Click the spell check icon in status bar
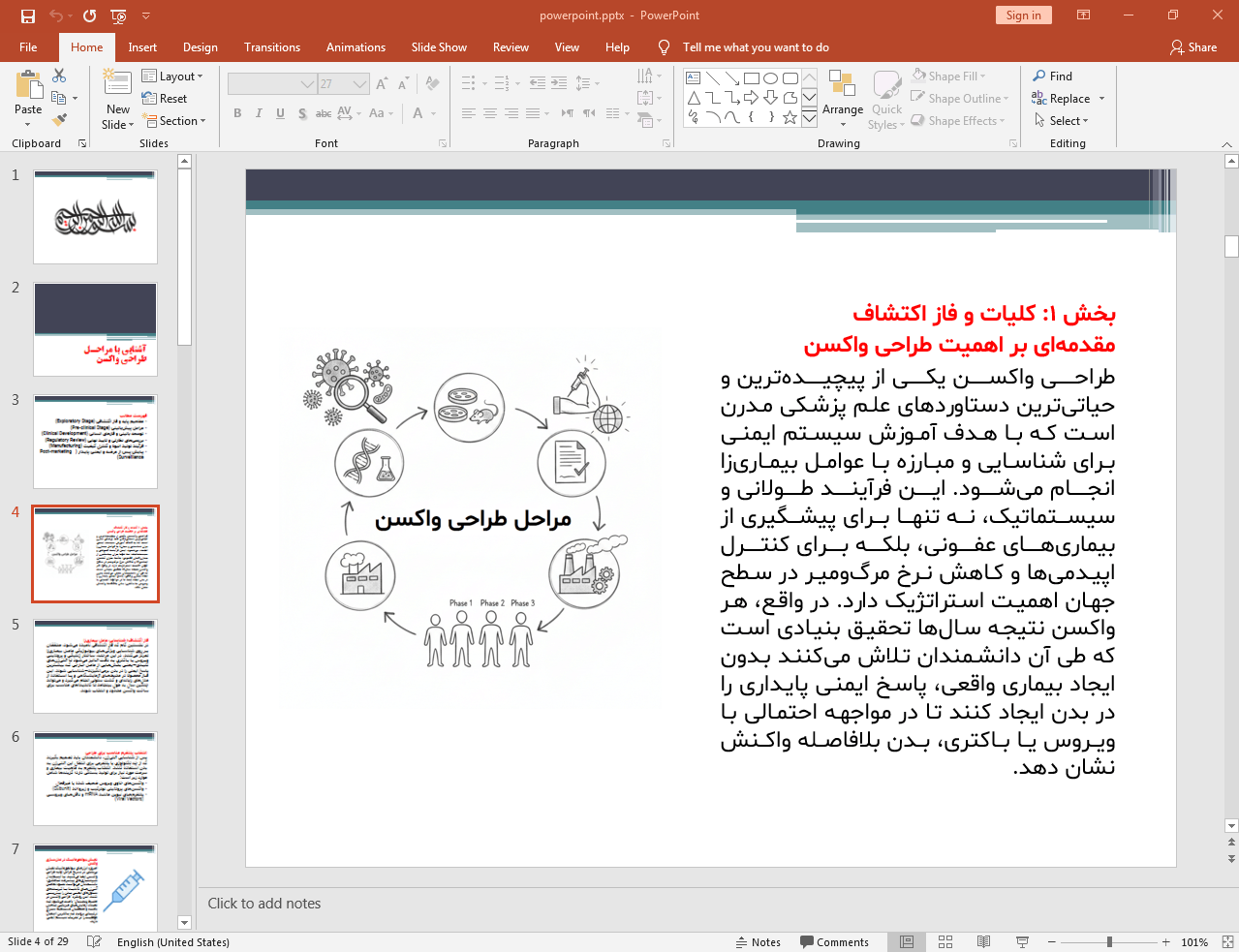The image size is (1239, 952). (x=94, y=941)
